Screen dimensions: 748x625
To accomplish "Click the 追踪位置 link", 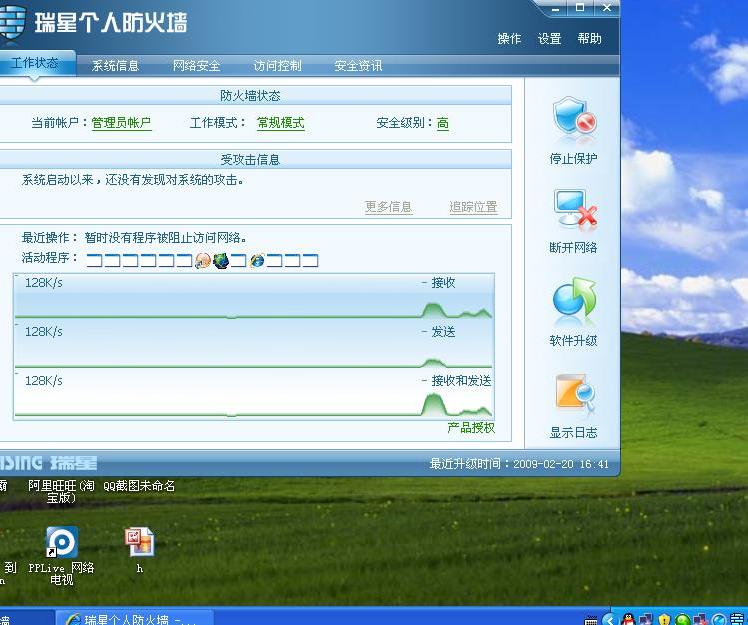I will click(473, 207).
